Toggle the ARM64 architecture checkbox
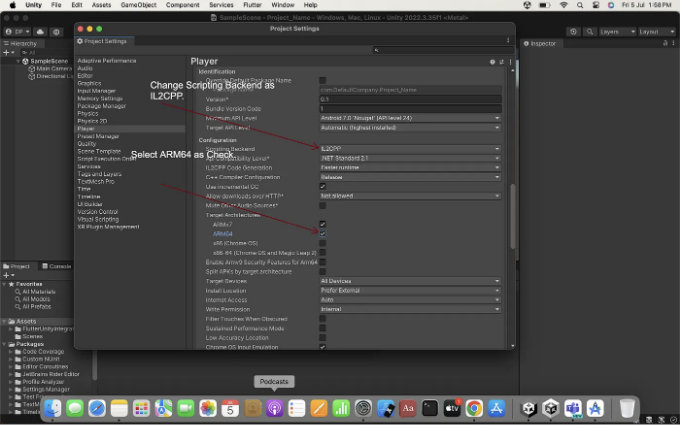The width and height of the screenshot is (680, 425). click(x=322, y=234)
